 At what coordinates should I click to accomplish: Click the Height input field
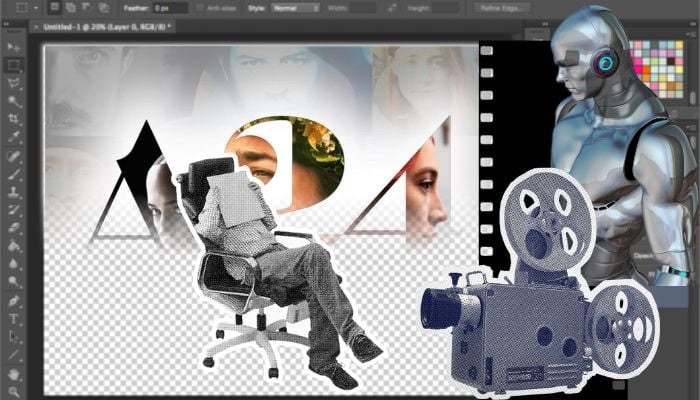(x=445, y=8)
